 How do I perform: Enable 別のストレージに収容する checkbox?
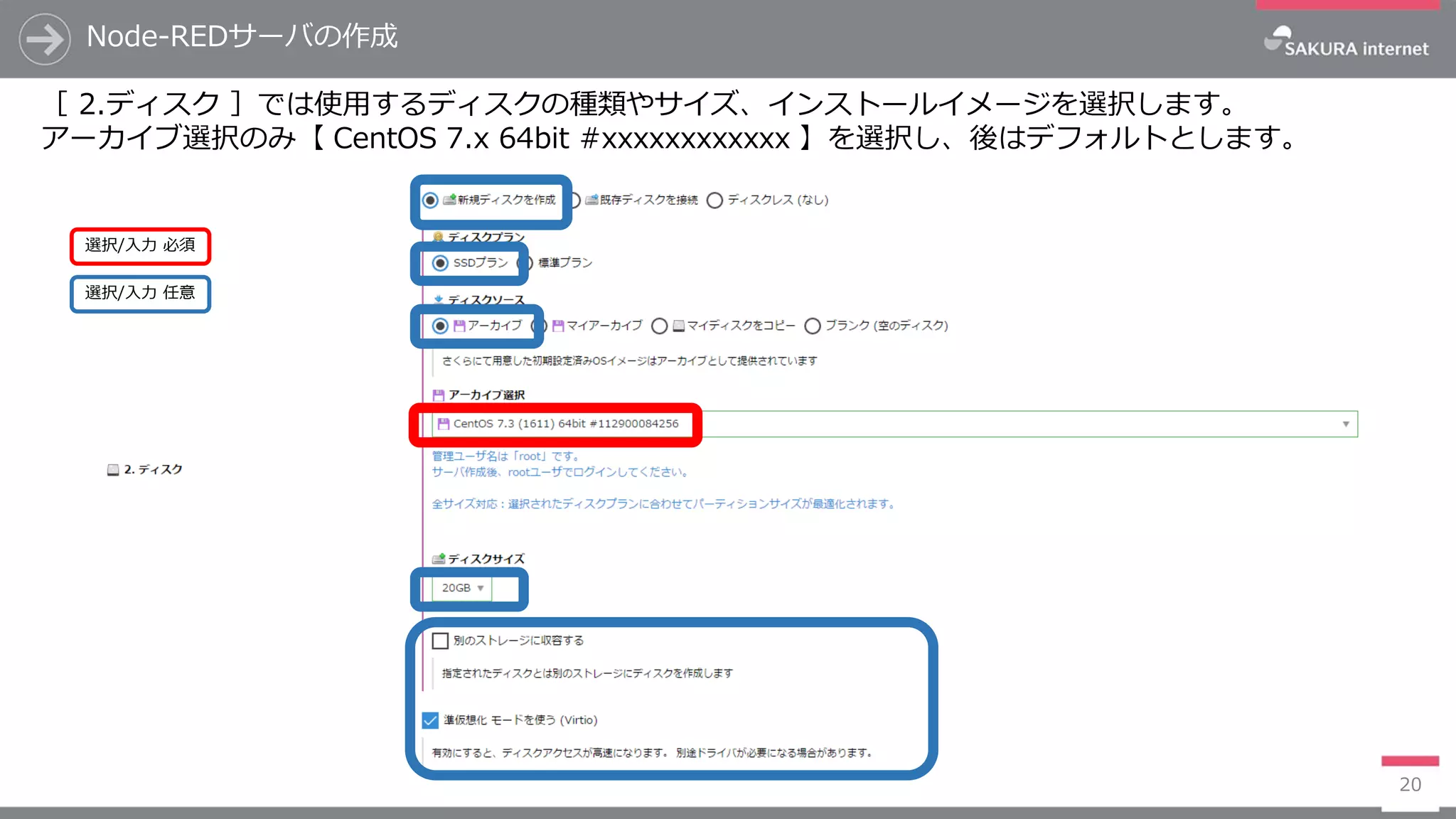(441, 641)
